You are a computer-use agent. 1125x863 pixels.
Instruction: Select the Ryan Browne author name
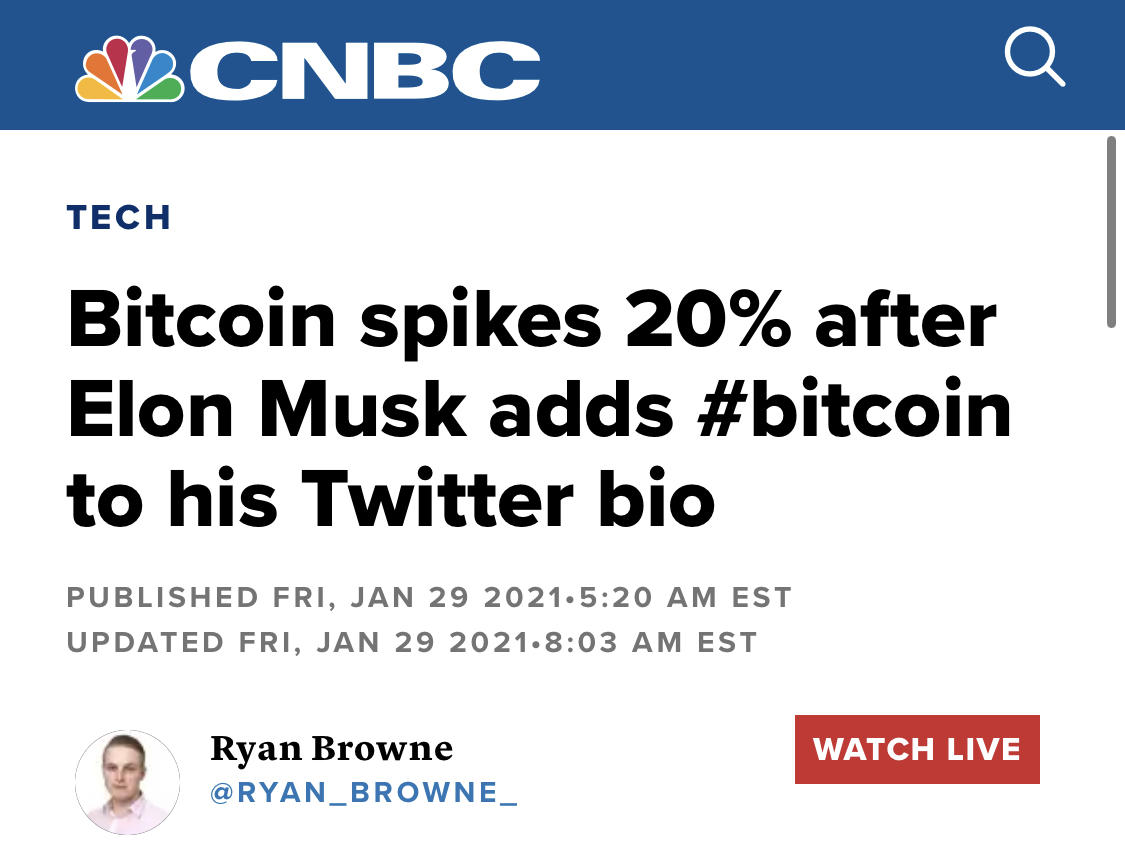[x=331, y=748]
